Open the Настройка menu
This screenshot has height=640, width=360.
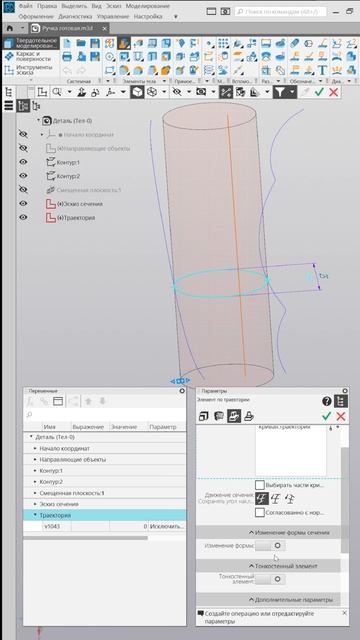(148, 17)
